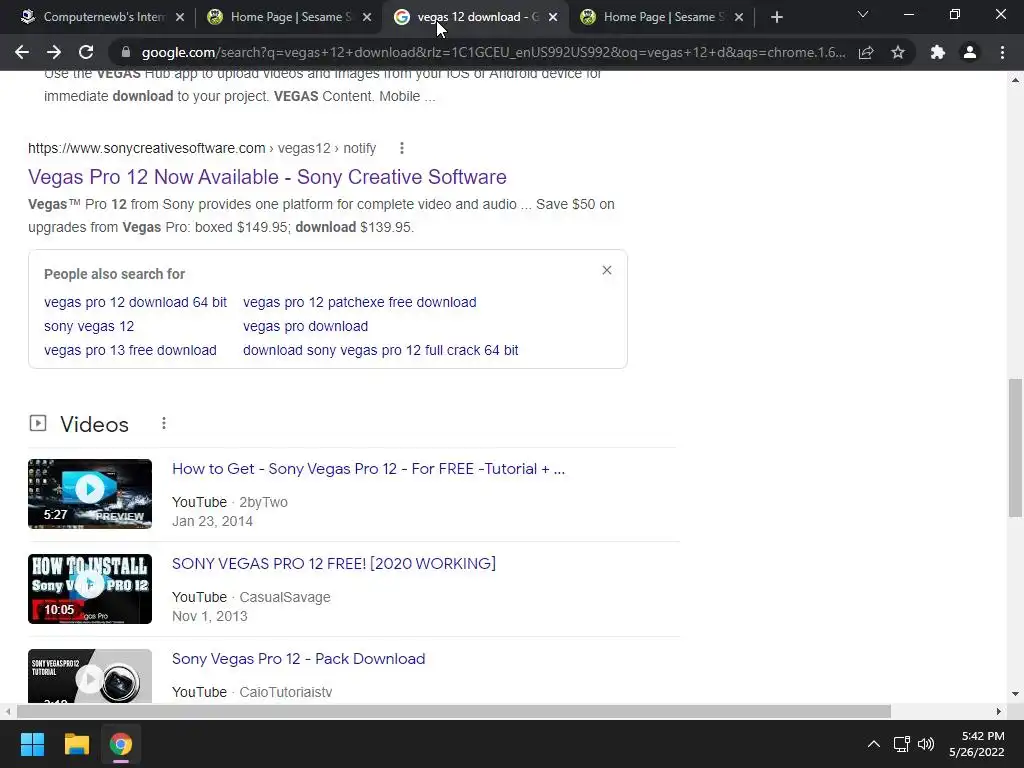Open the Windows Start menu

(x=32, y=744)
